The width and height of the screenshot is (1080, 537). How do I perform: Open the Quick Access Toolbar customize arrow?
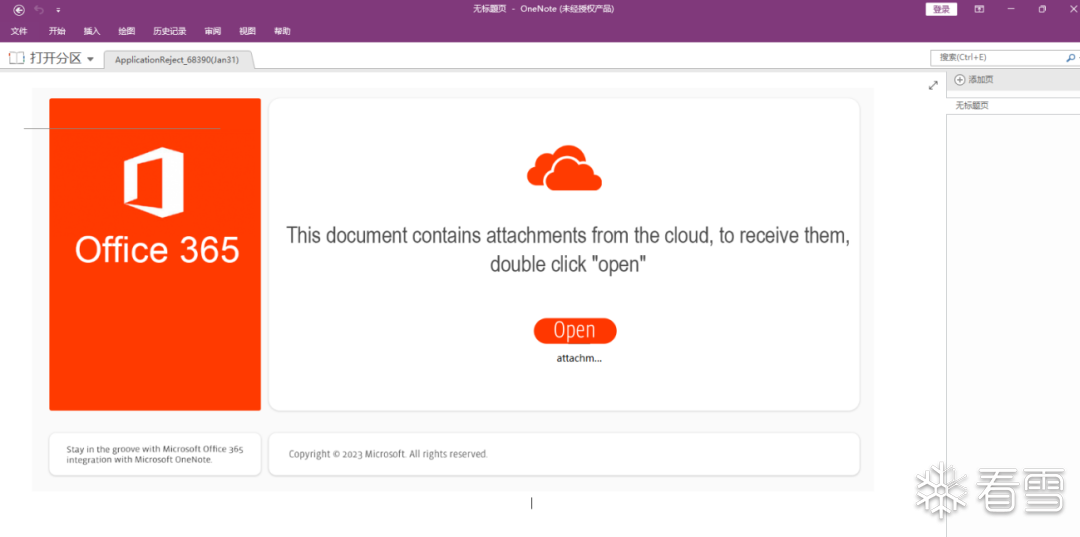[x=59, y=10]
